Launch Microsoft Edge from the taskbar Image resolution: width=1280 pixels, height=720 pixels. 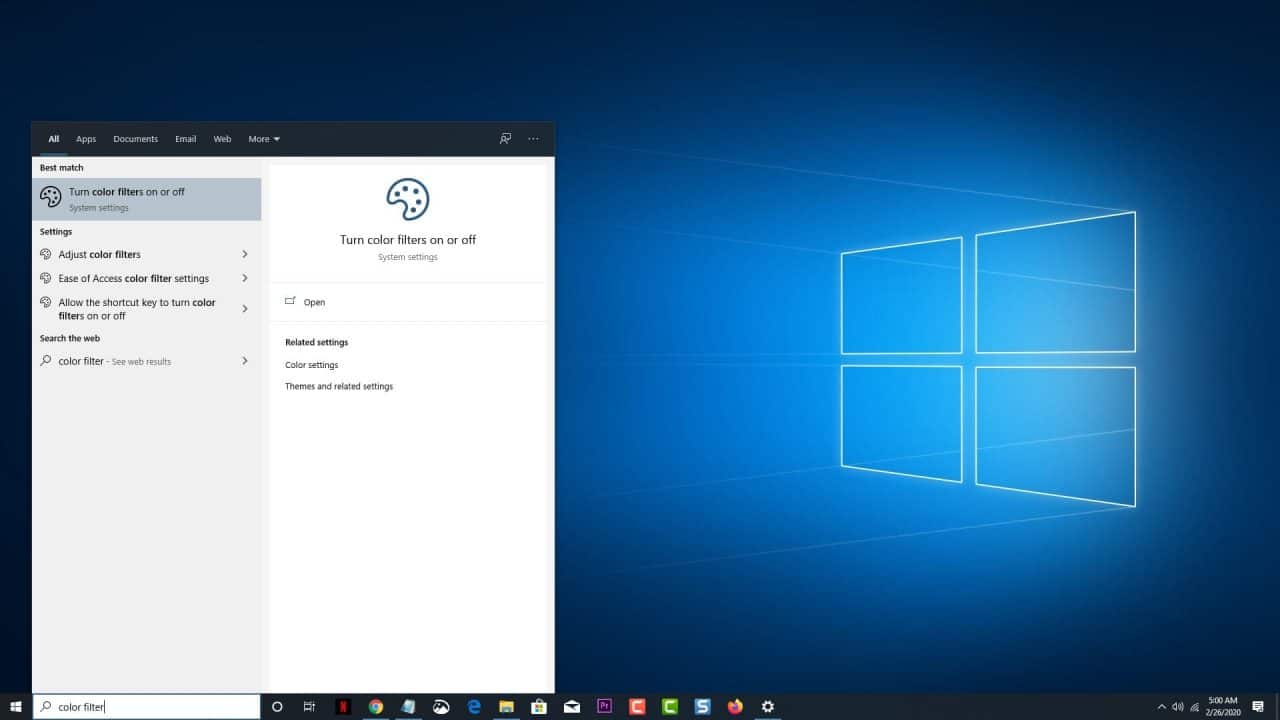(474, 707)
